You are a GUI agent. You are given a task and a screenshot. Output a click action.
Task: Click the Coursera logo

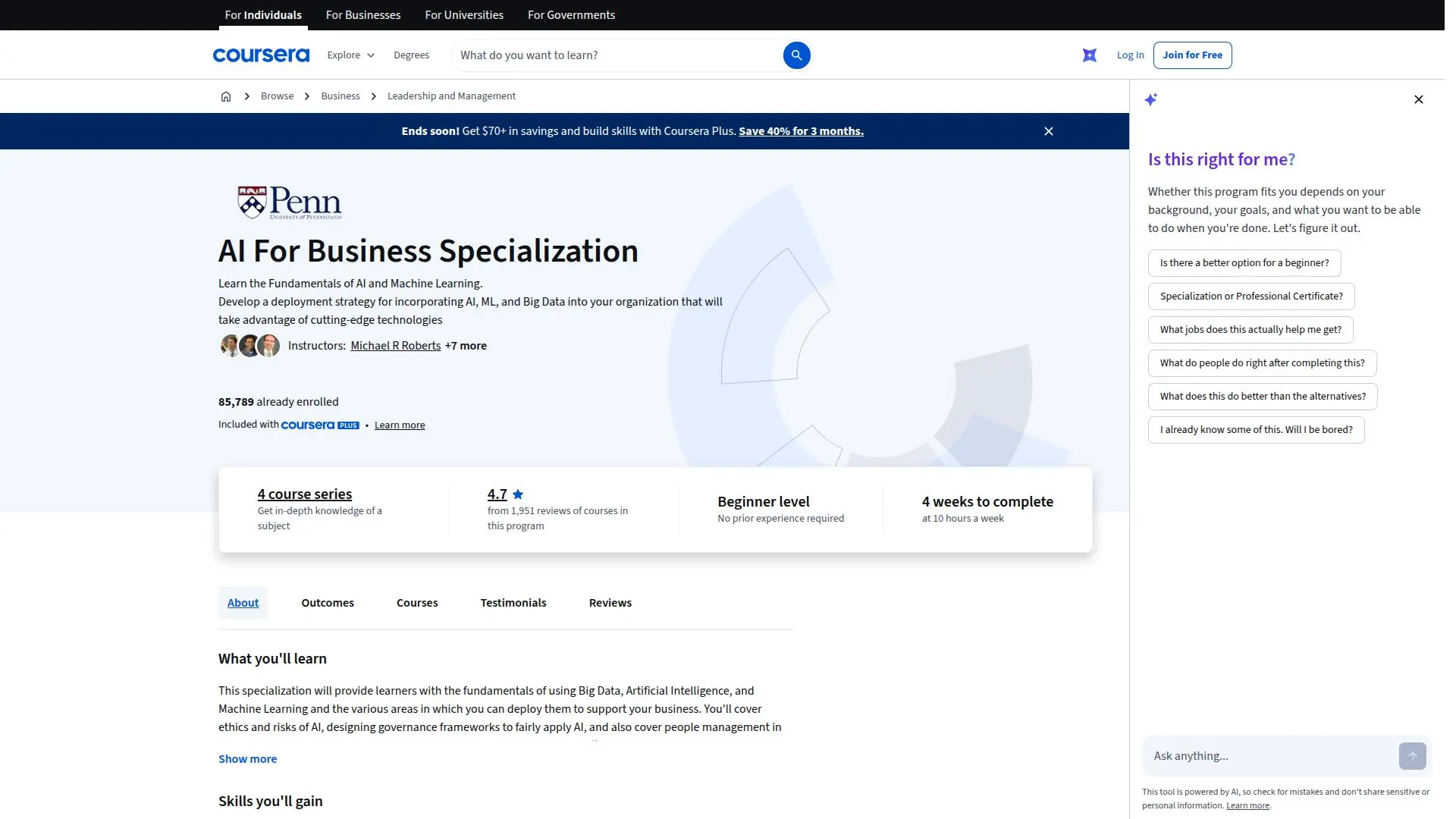(261, 55)
